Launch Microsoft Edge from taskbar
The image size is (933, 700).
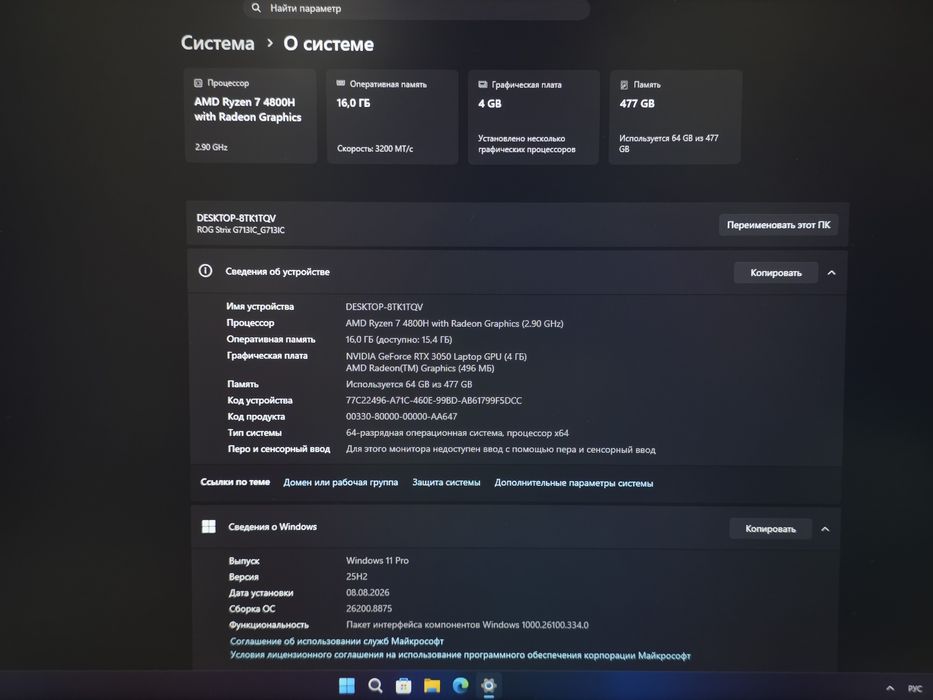461,686
